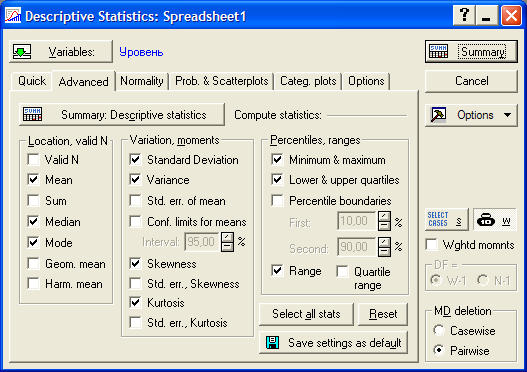Enable Percentile boundaries checkbox
This screenshot has height=372, width=527.
point(277,201)
